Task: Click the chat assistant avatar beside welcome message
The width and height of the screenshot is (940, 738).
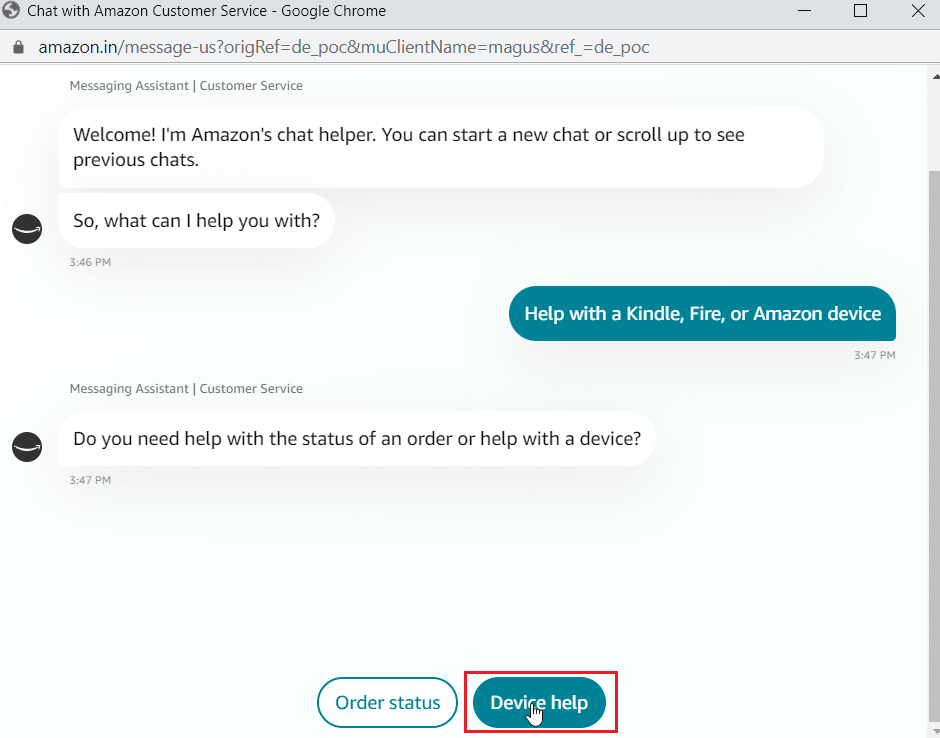Action: pos(26,229)
